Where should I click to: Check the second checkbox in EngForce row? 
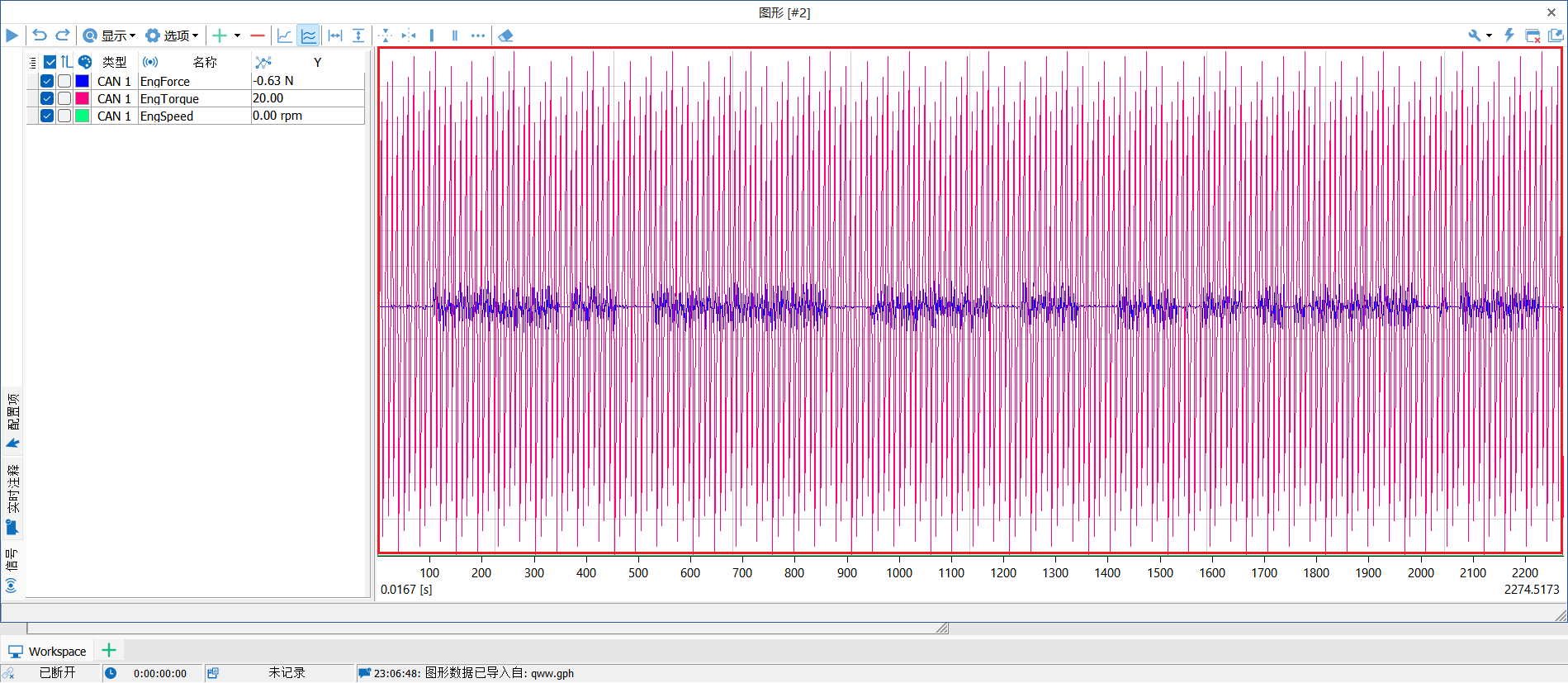point(64,81)
